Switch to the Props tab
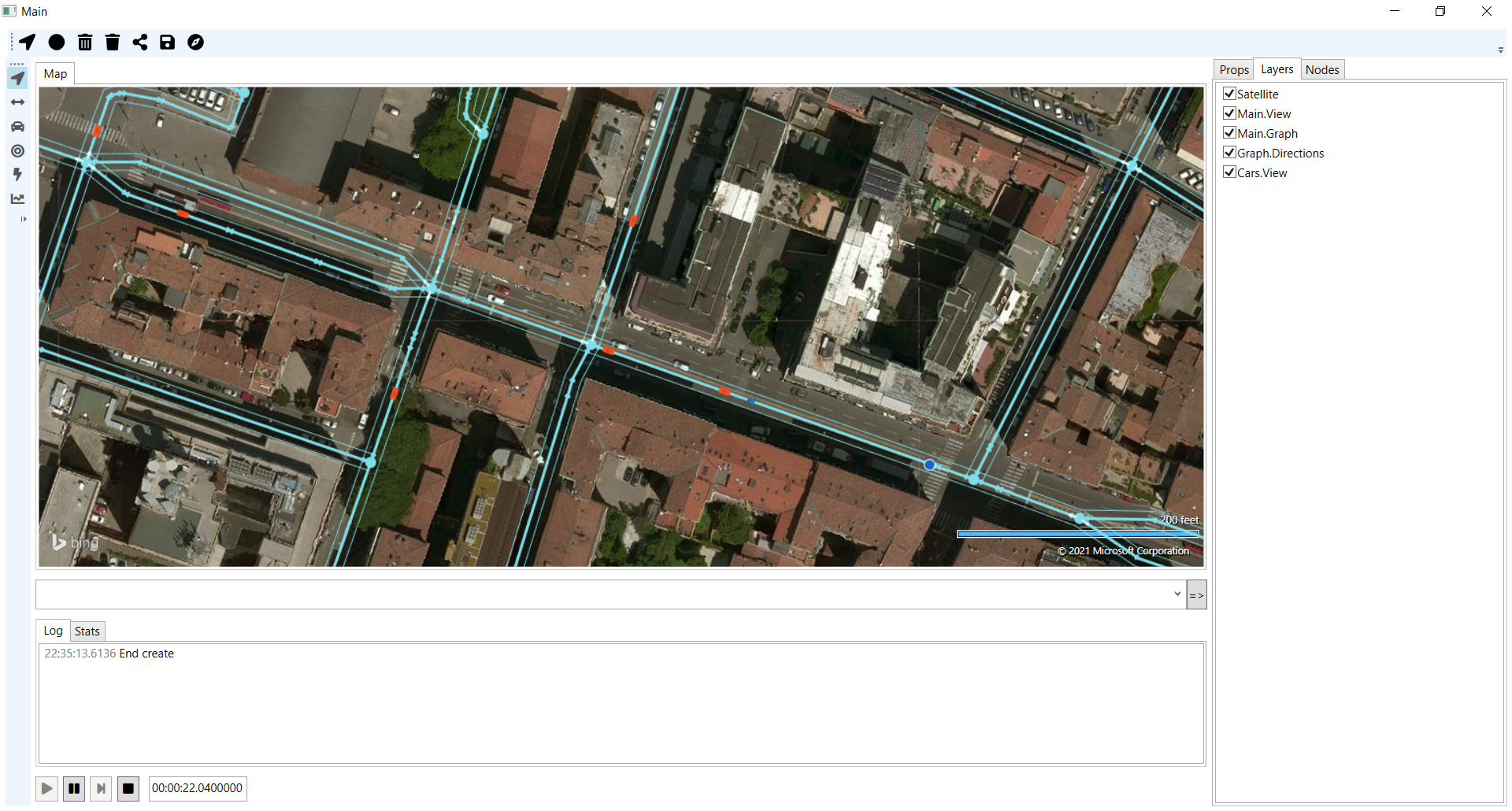Viewport: 1512px width, 811px height. [1234, 70]
